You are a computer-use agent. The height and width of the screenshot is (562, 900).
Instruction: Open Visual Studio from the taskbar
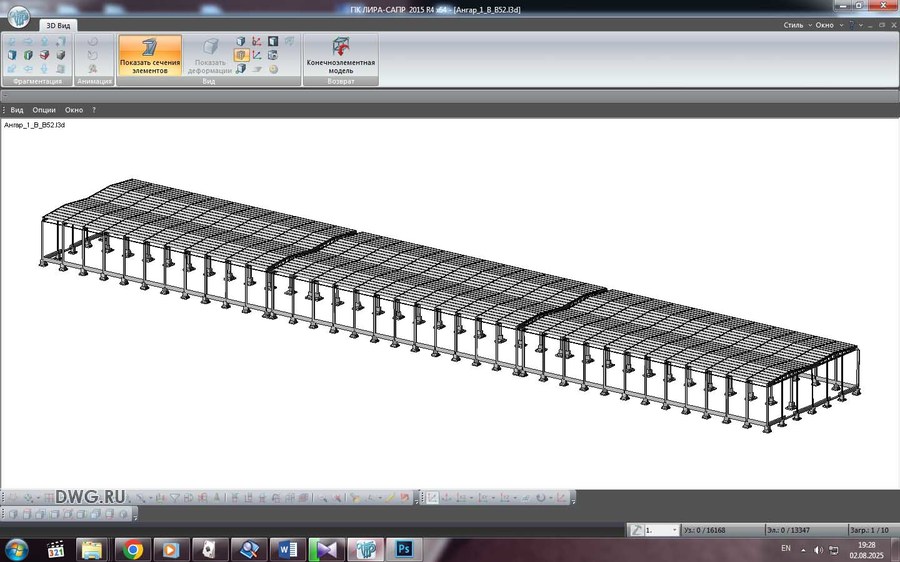(x=327, y=549)
